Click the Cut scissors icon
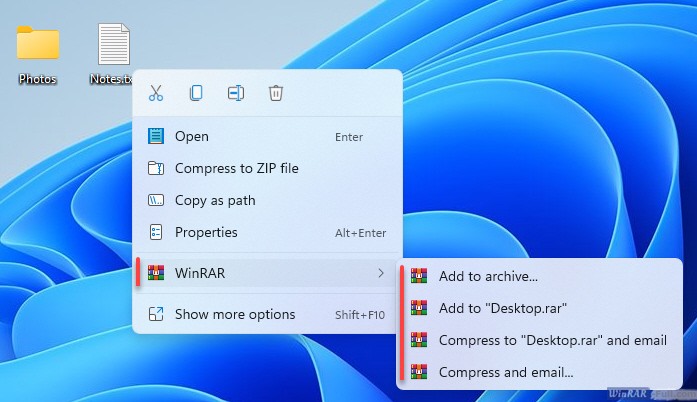697x402 pixels. tap(155, 93)
